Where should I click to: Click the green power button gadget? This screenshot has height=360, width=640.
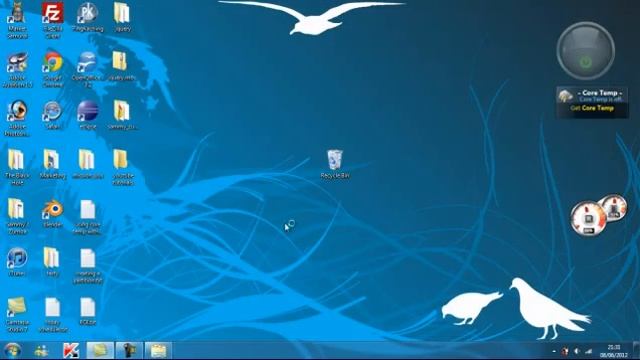pos(586,62)
